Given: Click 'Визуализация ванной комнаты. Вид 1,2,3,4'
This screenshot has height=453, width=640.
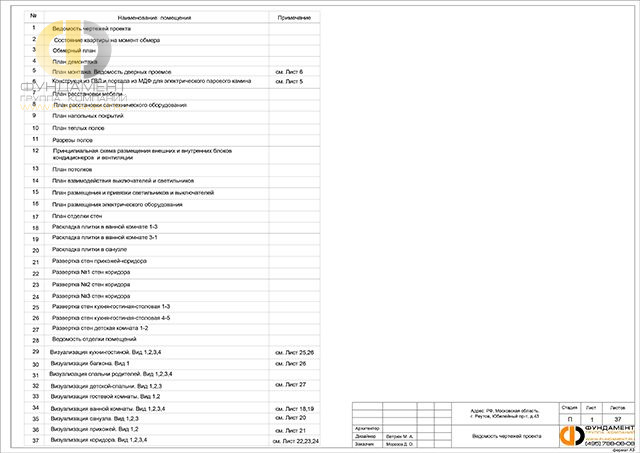Looking at the screenshot, I should click(108, 409).
